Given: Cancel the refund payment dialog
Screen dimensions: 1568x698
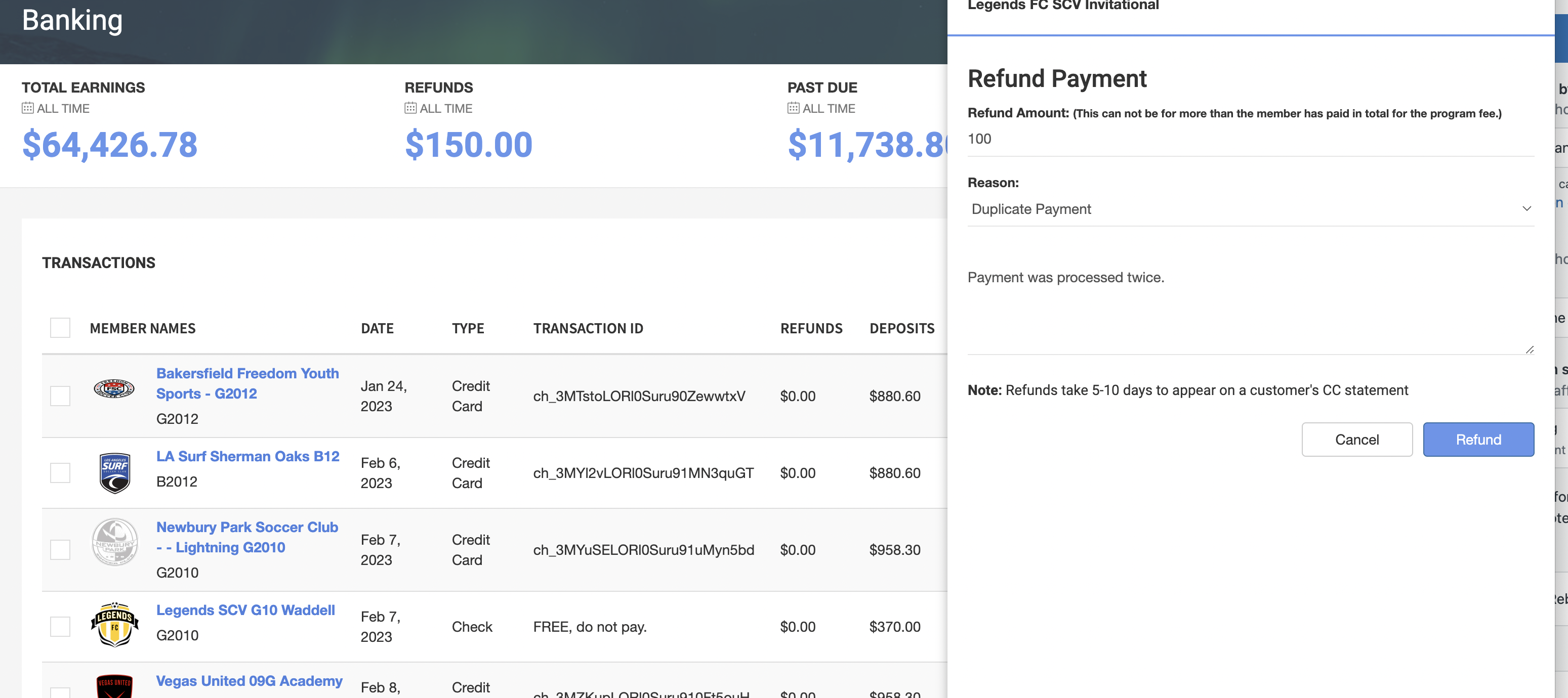Looking at the screenshot, I should (x=1356, y=440).
